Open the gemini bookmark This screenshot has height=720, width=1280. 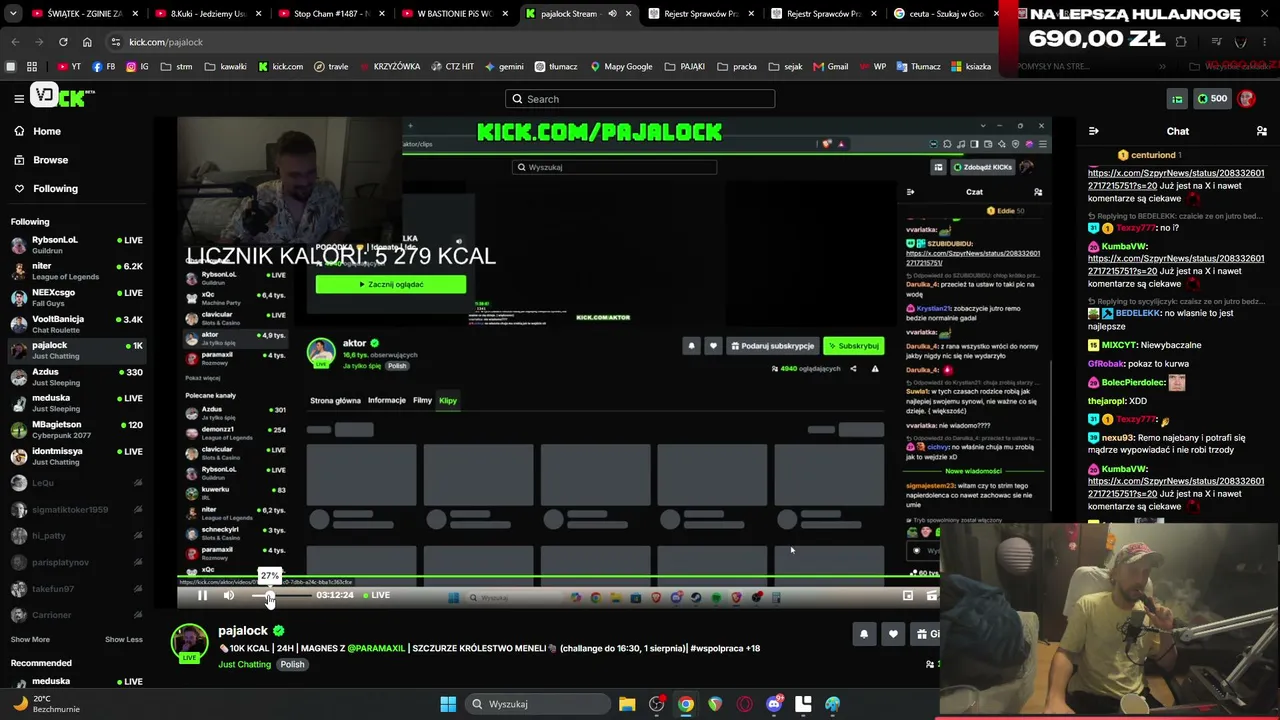504,67
